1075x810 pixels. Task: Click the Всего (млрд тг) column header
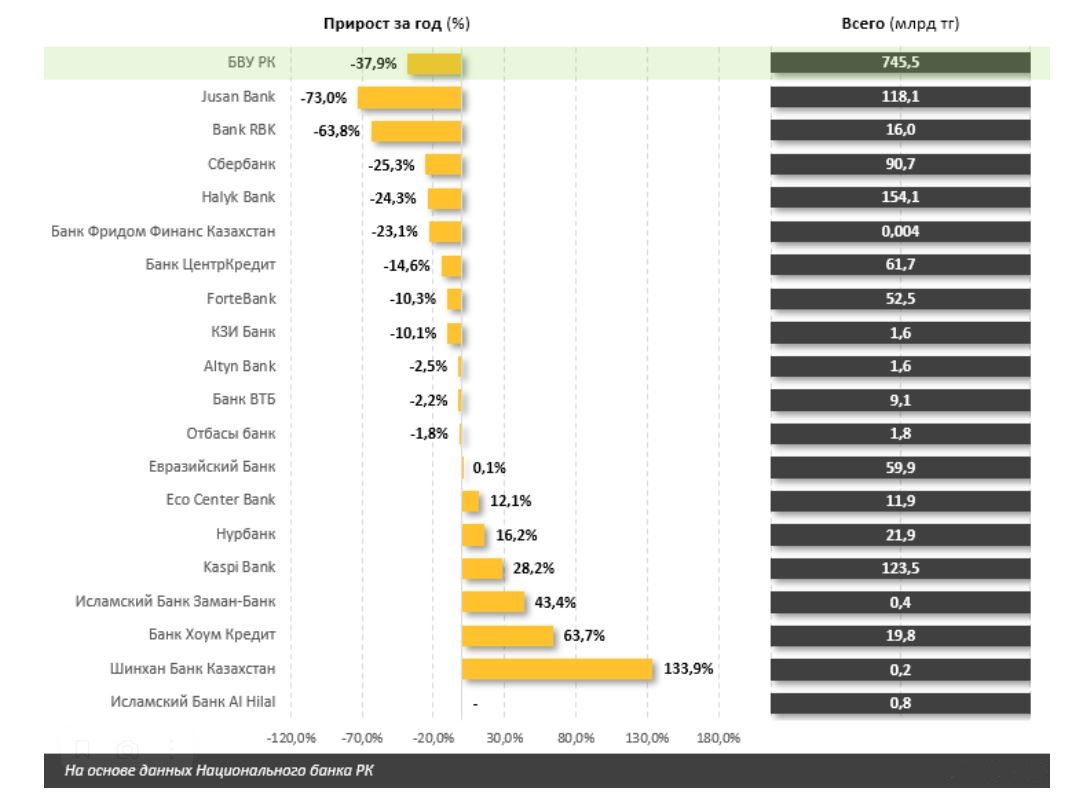point(901,25)
